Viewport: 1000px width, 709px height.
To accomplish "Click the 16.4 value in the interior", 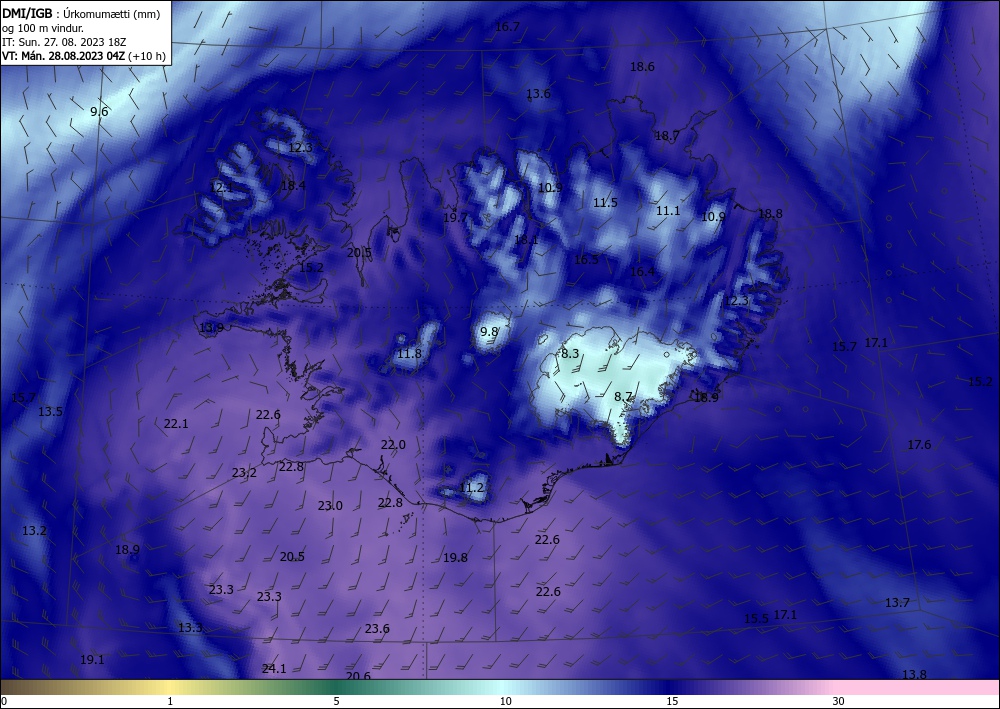I will (x=642, y=272).
